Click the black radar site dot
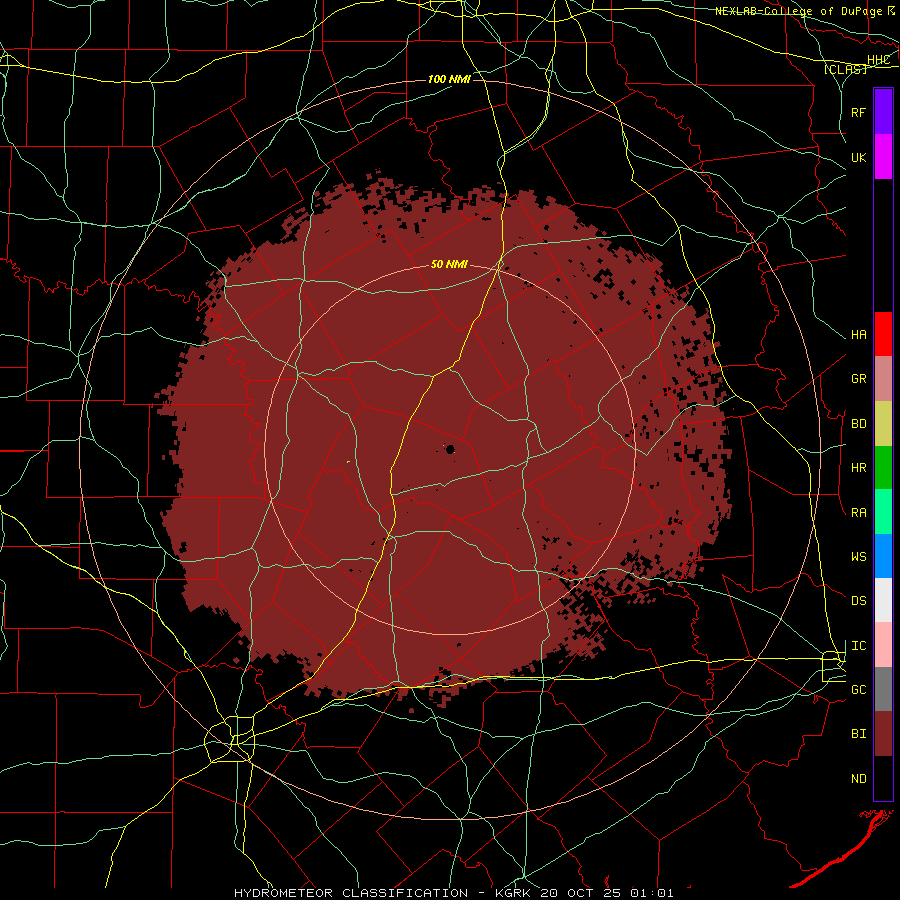900x900 pixels. pyautogui.click(x=451, y=449)
